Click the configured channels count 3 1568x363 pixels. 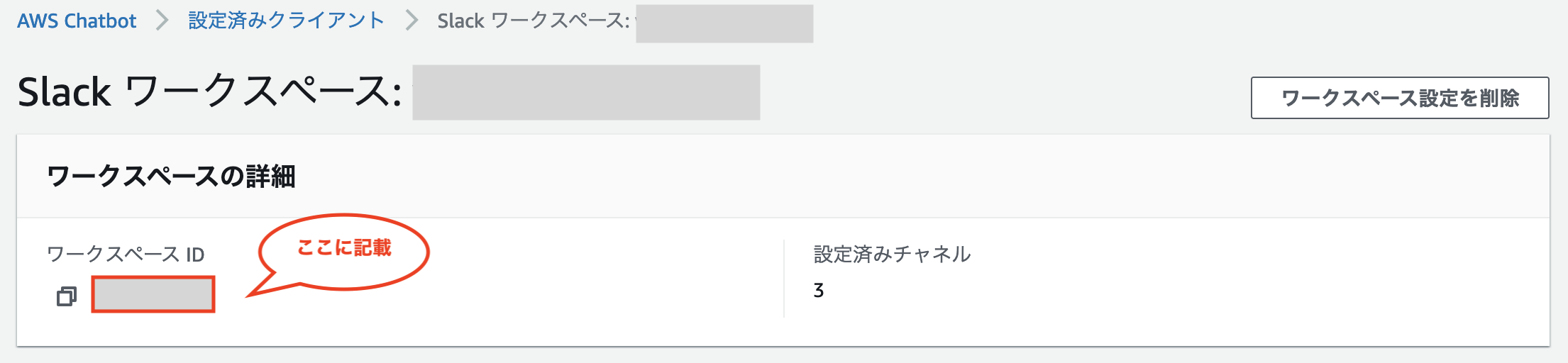point(819,291)
